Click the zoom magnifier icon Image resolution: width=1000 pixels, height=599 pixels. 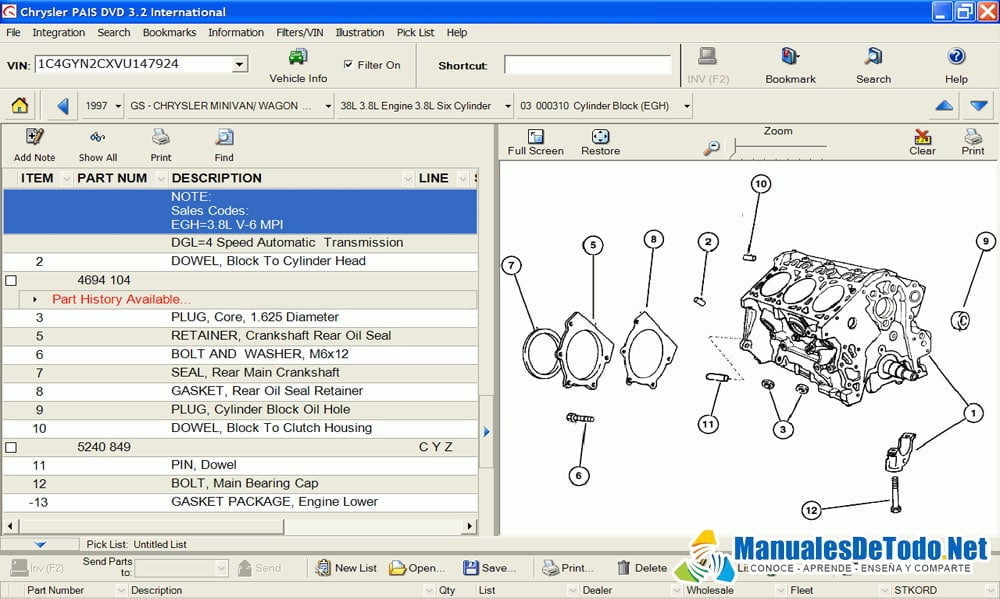tap(712, 148)
